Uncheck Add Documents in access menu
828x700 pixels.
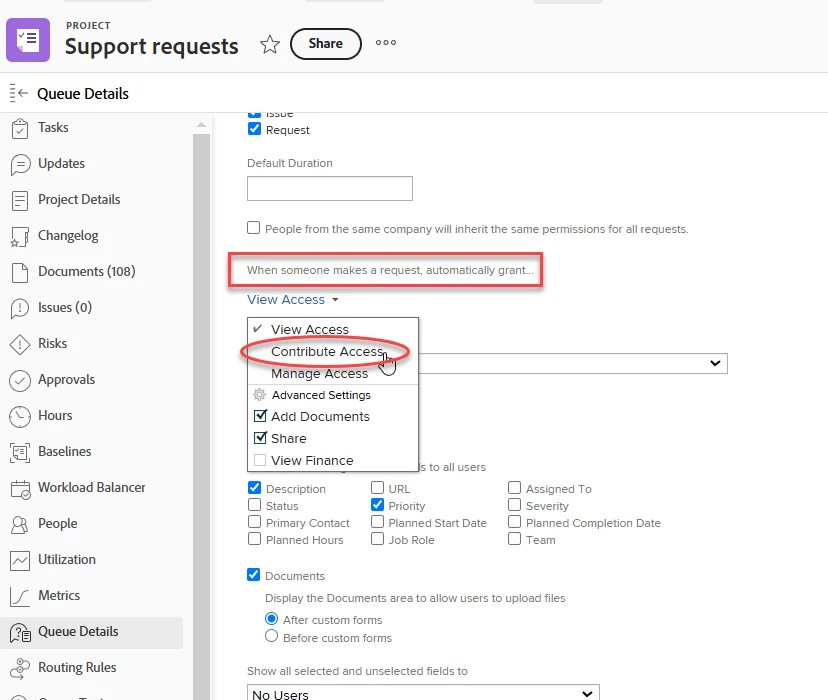pyautogui.click(x=260, y=416)
